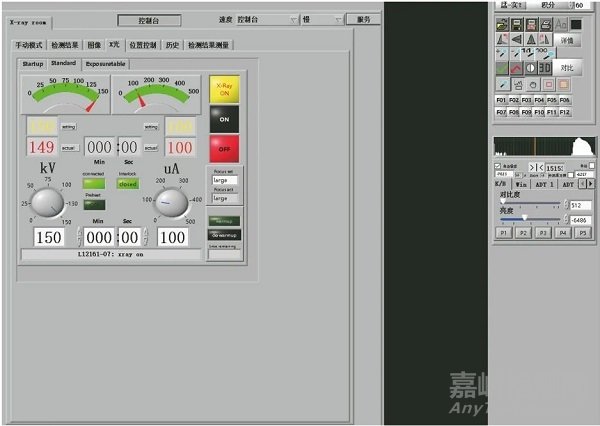Toggle the checkbox below the histogram
The height and width of the screenshot is (426, 600).
pos(498,166)
